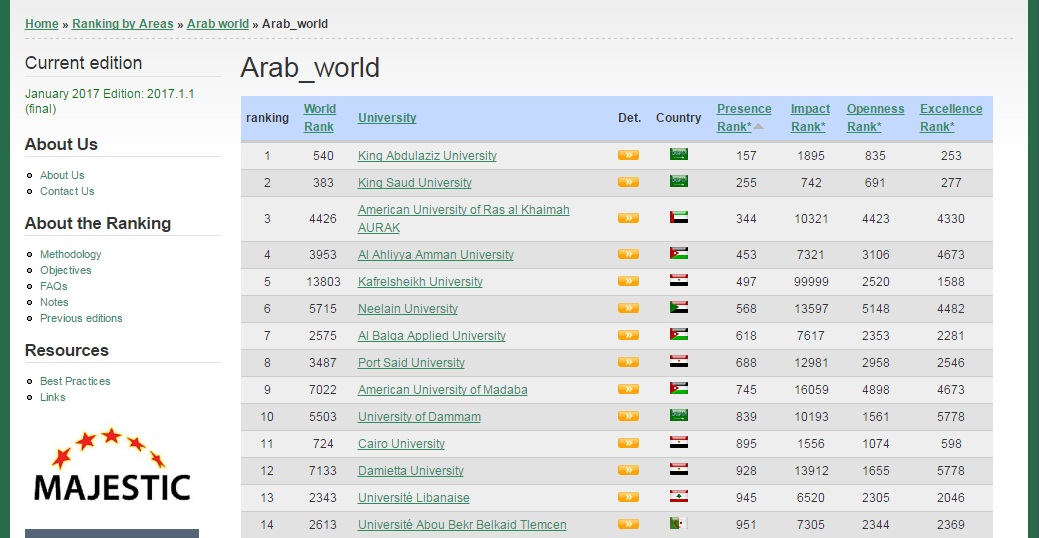The height and width of the screenshot is (538, 1039).
Task: Open King Saud University link
Action: pyautogui.click(x=415, y=183)
